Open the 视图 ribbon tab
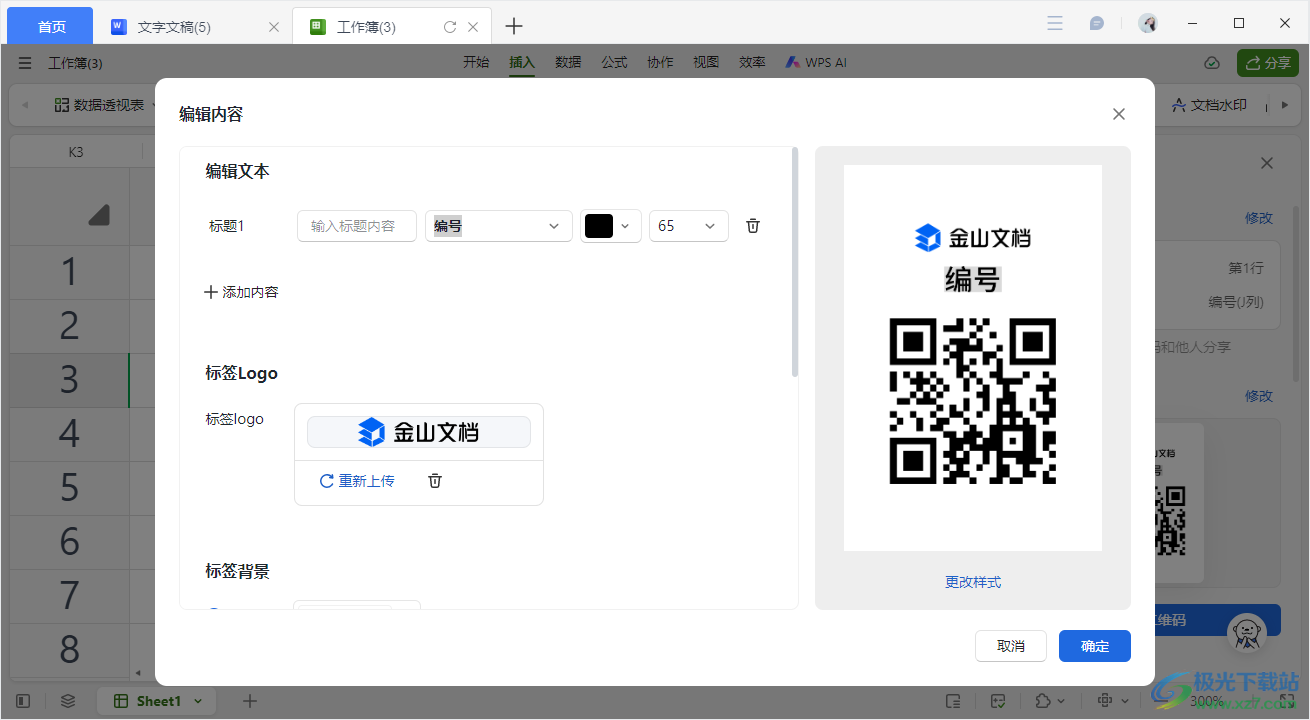Viewport: 1310px width, 720px height. pos(706,62)
